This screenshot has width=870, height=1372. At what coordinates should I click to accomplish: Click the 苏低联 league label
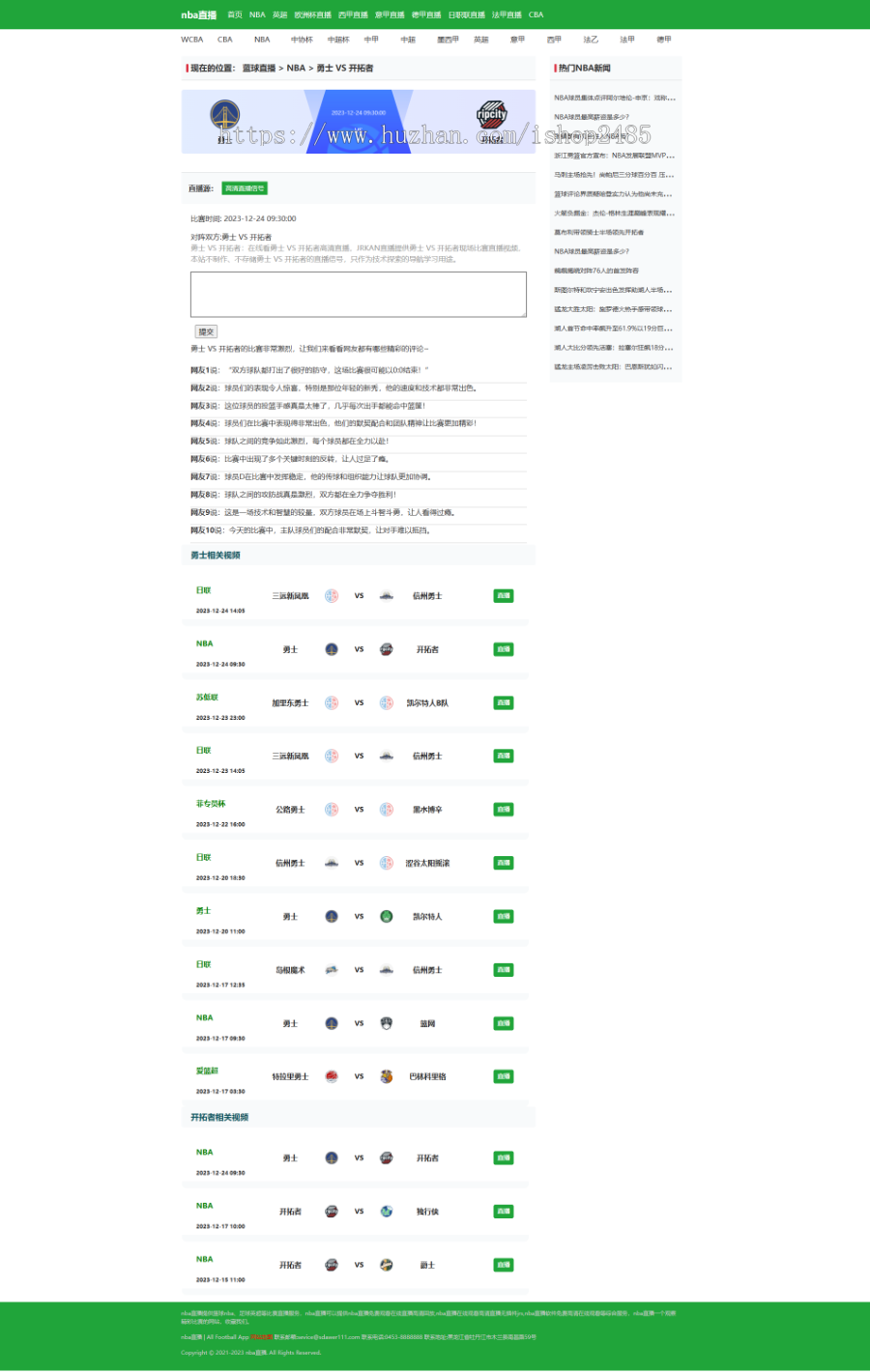[207, 697]
